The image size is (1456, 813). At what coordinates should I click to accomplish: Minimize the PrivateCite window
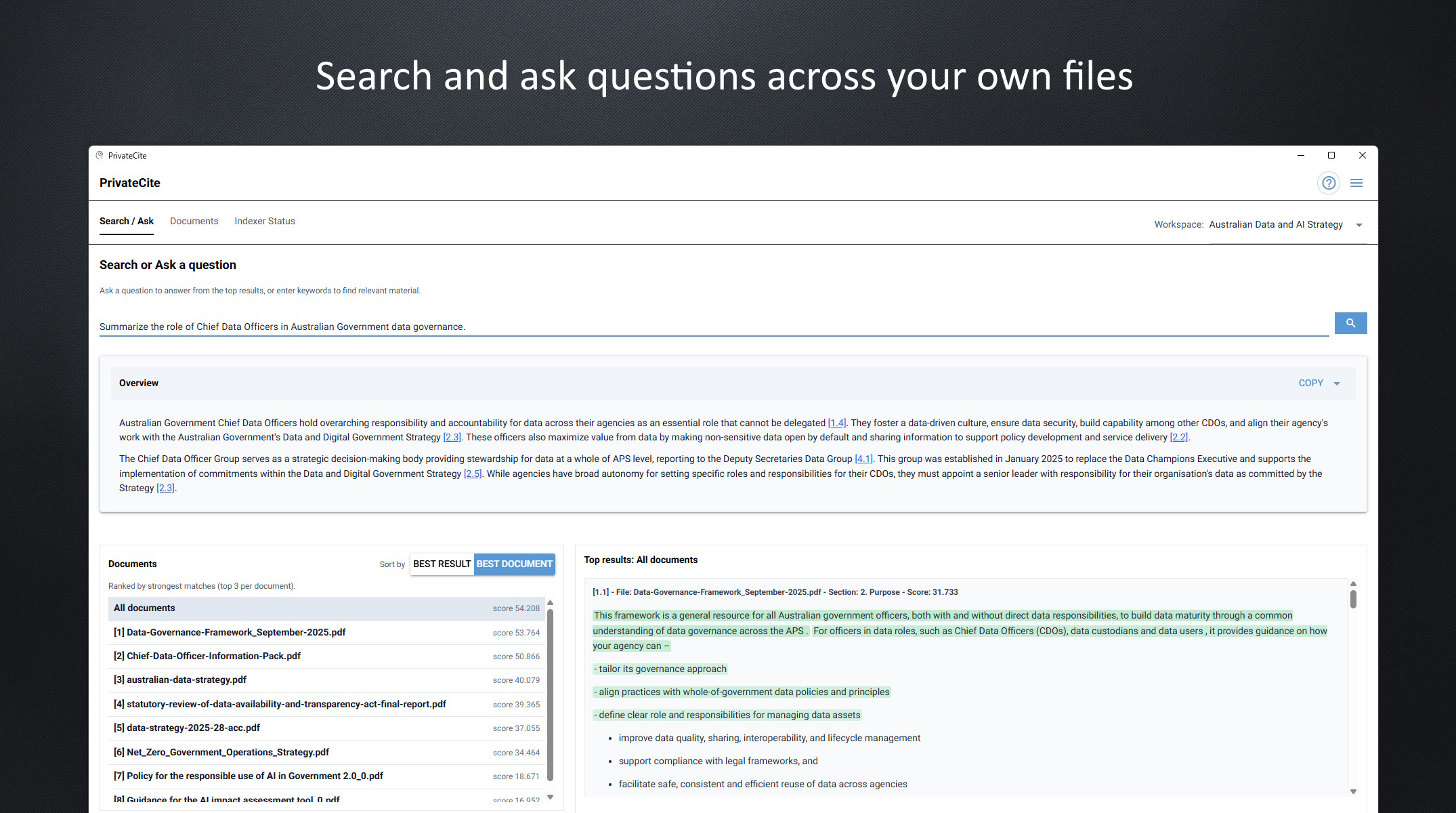click(x=1300, y=155)
